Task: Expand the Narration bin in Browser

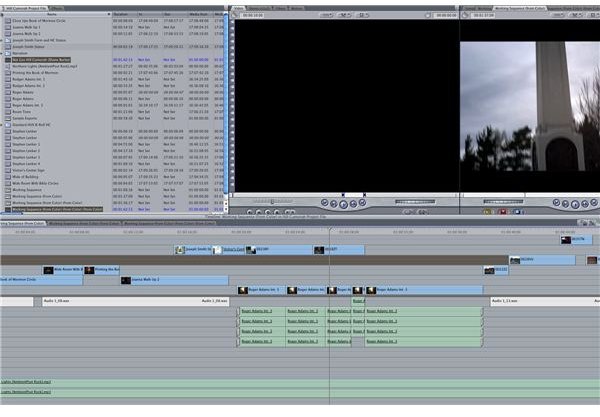Action: (2, 53)
